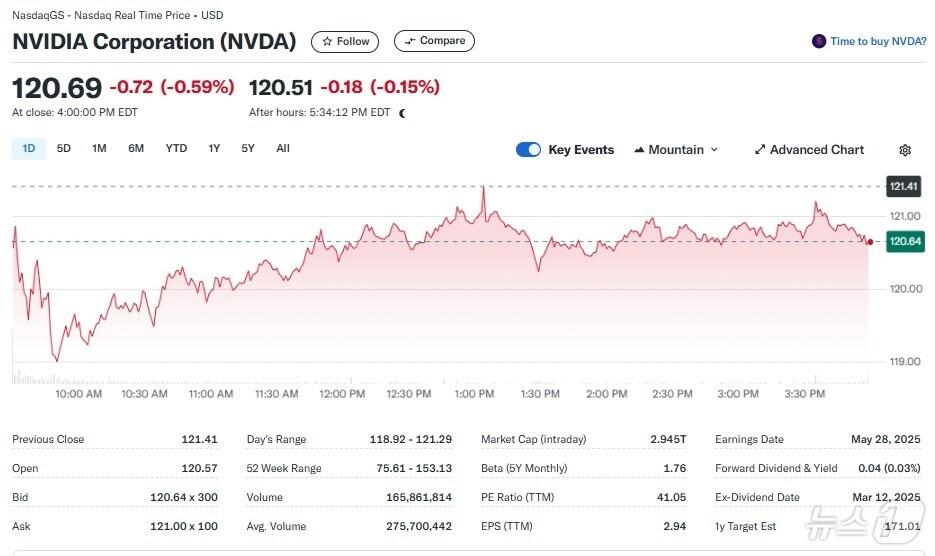Click the purple Time to buy icon
Screen dimensions: 935x556
pos(819,41)
